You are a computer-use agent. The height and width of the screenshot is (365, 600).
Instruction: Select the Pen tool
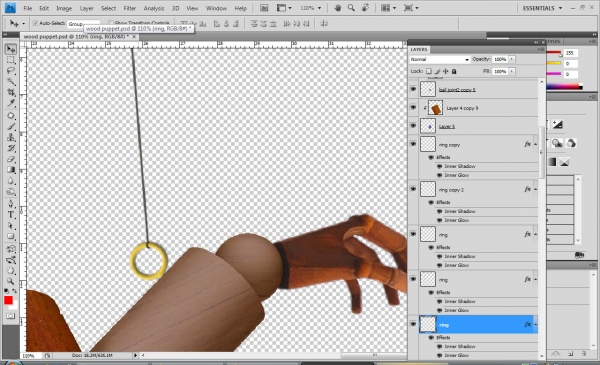click(11, 204)
